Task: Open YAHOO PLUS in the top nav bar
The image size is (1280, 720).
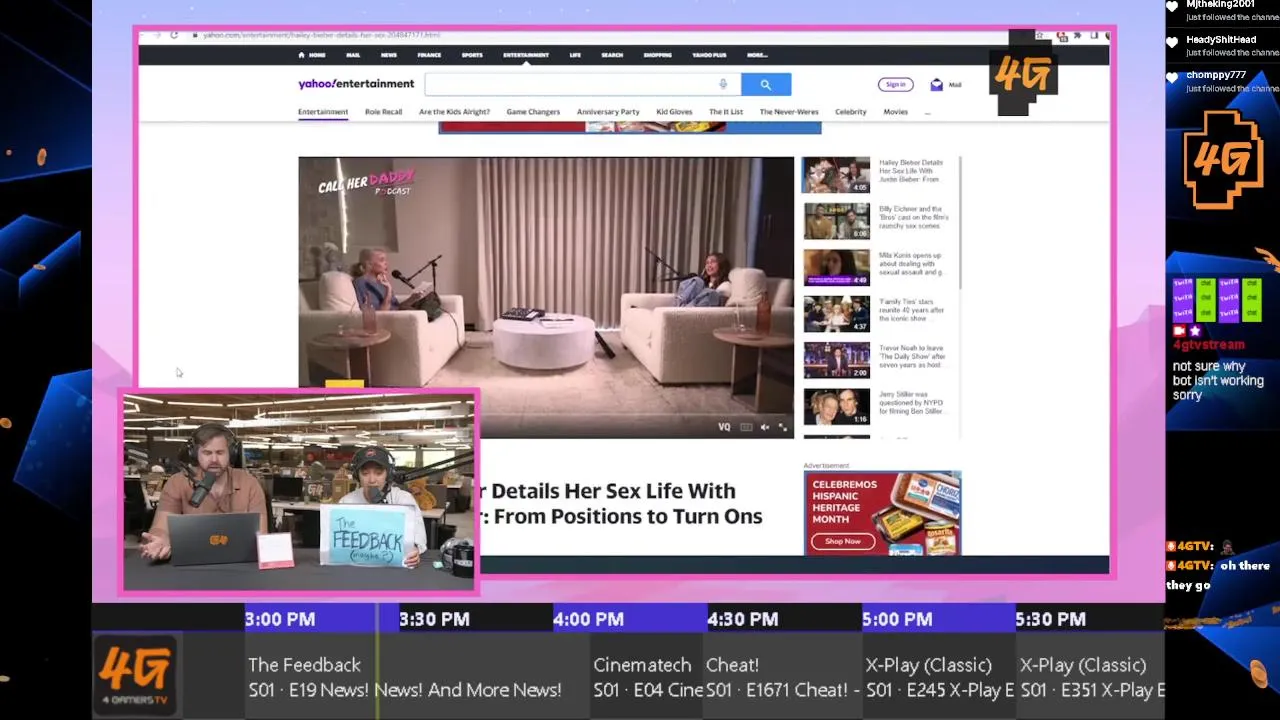Action: pos(710,55)
